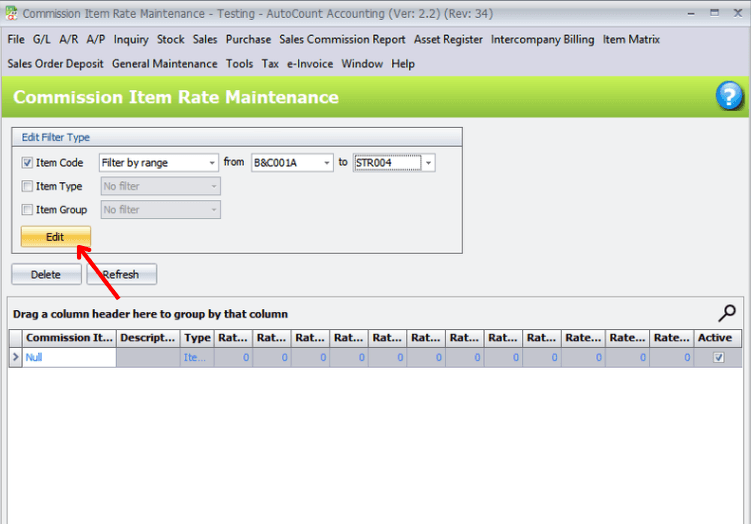Image resolution: width=751 pixels, height=524 pixels.
Task: Click the blue help question mark icon
Action: (x=729, y=97)
